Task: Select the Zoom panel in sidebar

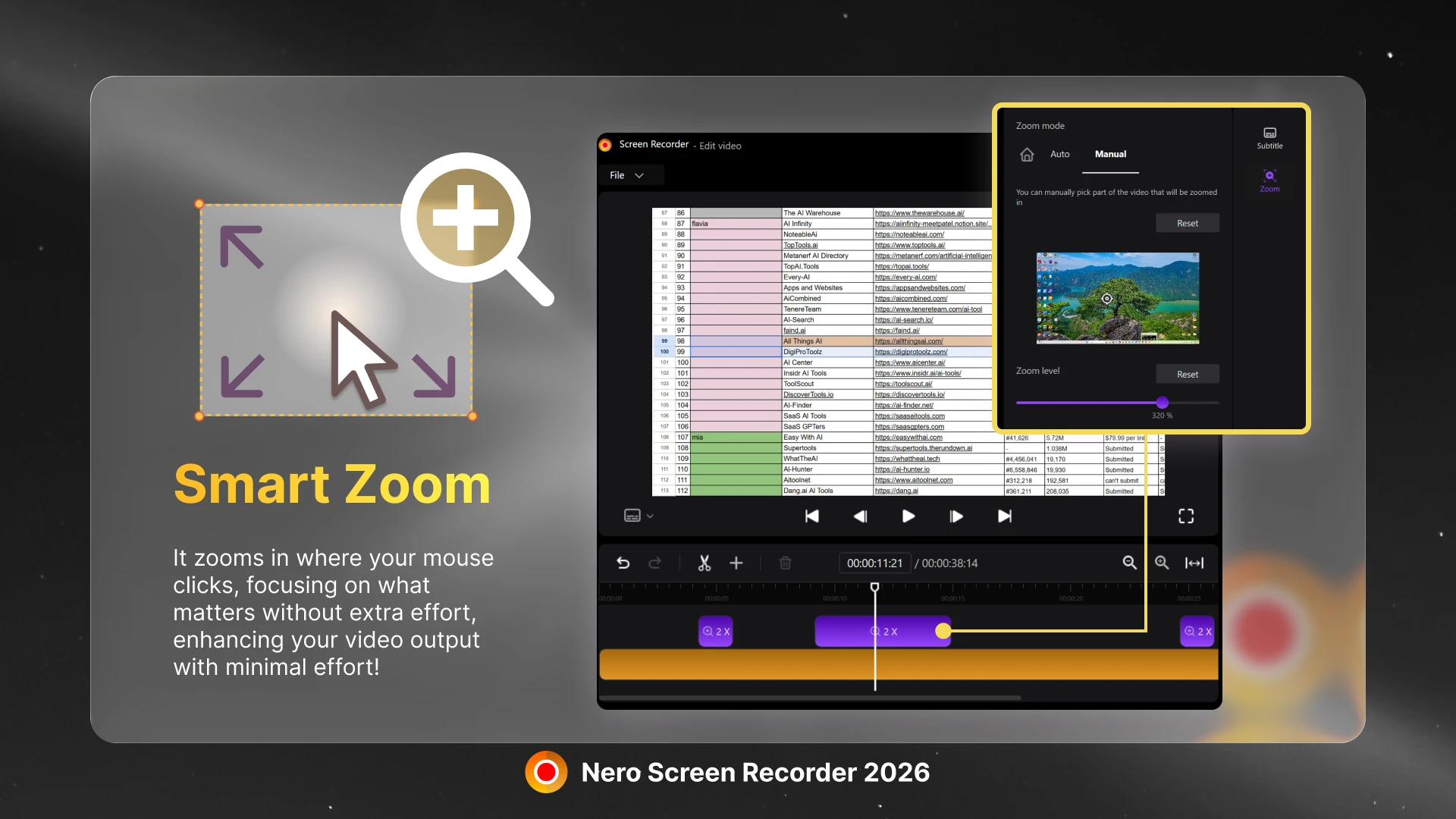Action: click(x=1269, y=180)
